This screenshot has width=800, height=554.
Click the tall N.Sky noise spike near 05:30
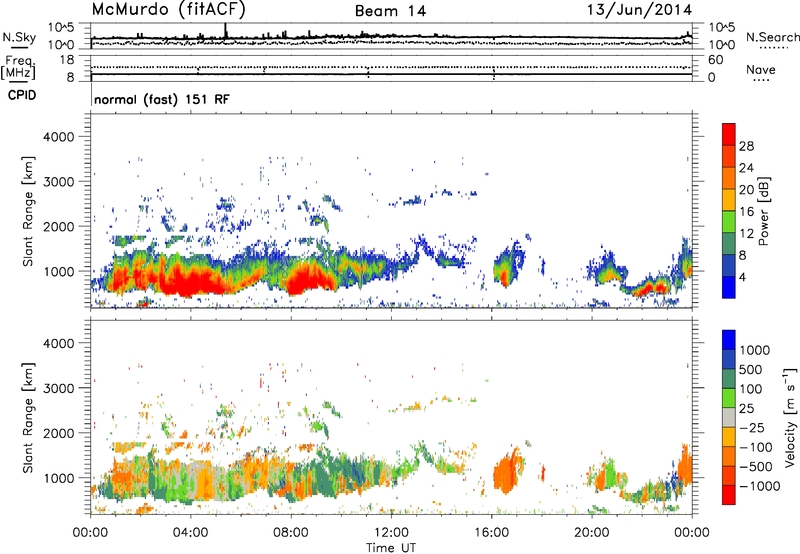[226, 31]
